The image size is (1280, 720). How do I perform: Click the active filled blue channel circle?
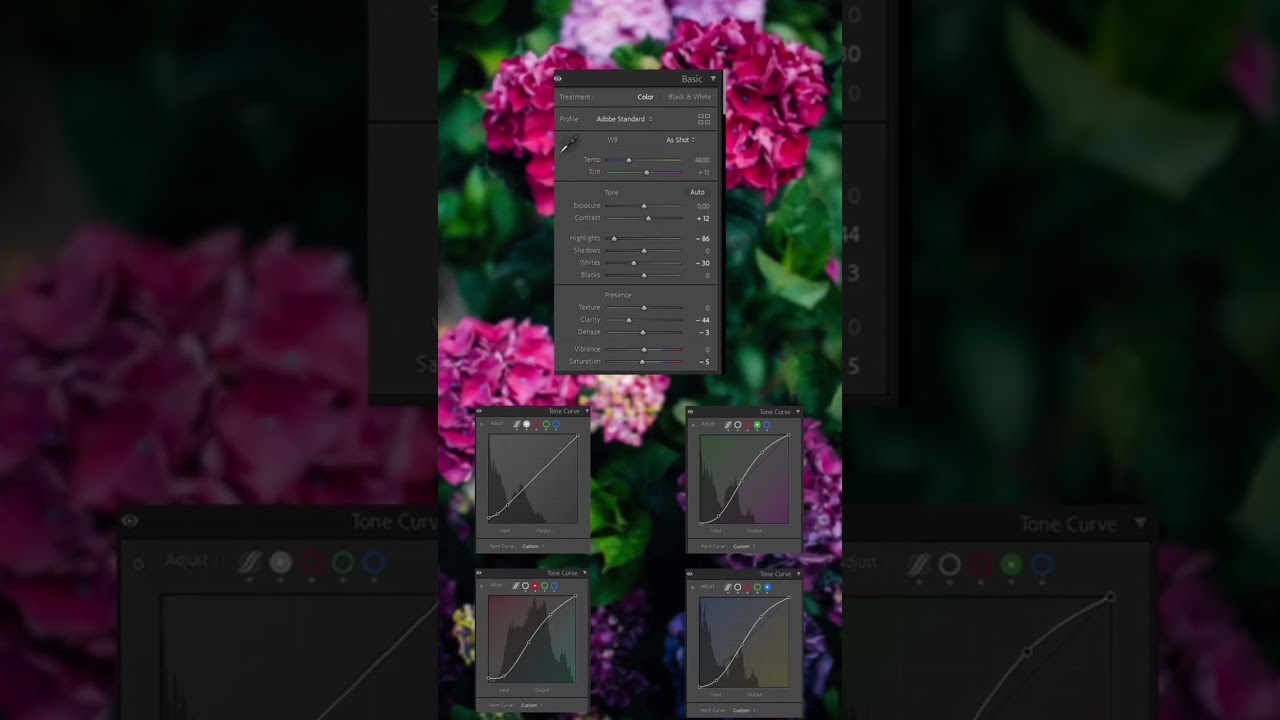coord(767,587)
